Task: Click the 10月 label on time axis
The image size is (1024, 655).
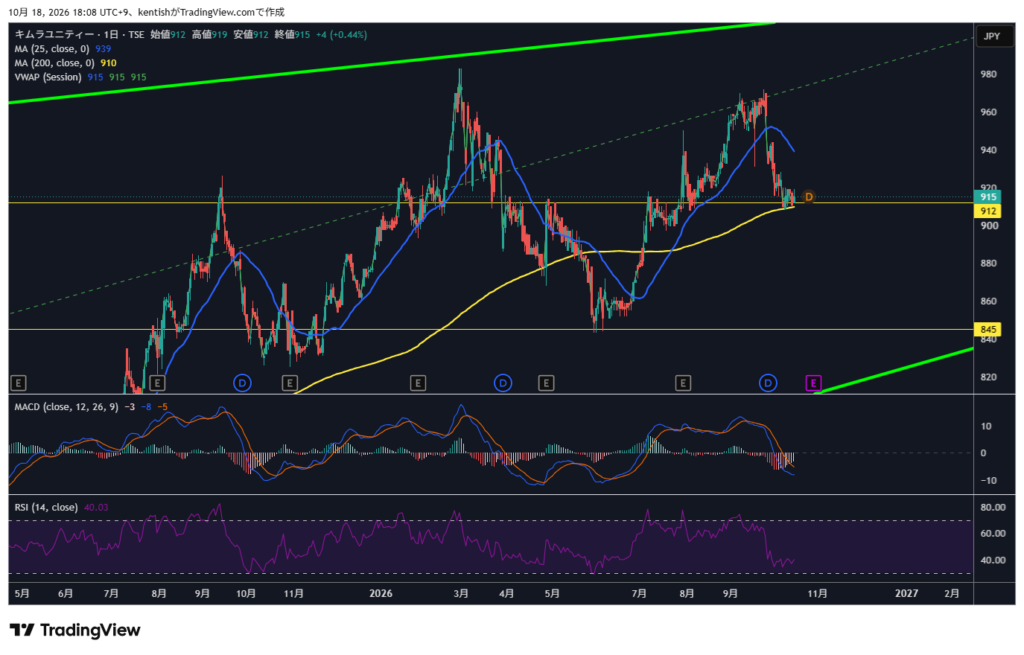Action: 246,594
